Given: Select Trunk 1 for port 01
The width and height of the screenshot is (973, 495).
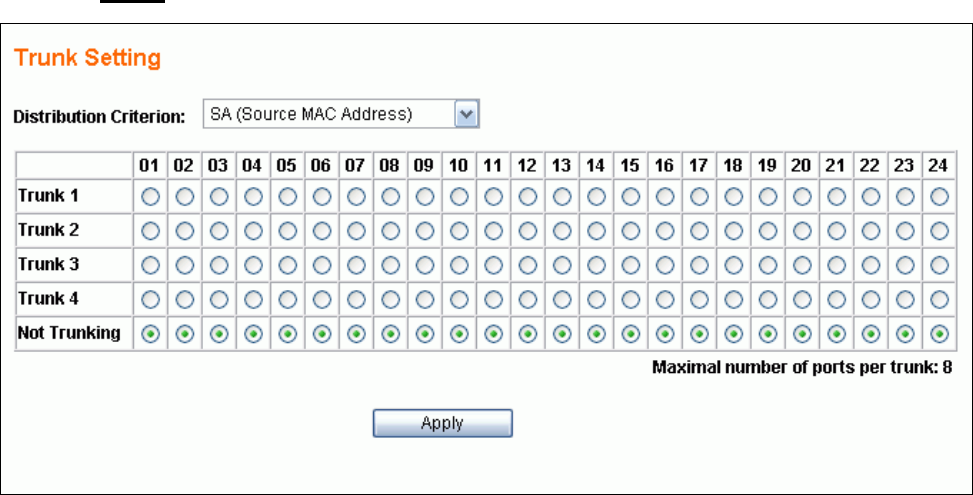Looking at the screenshot, I should tap(151, 196).
